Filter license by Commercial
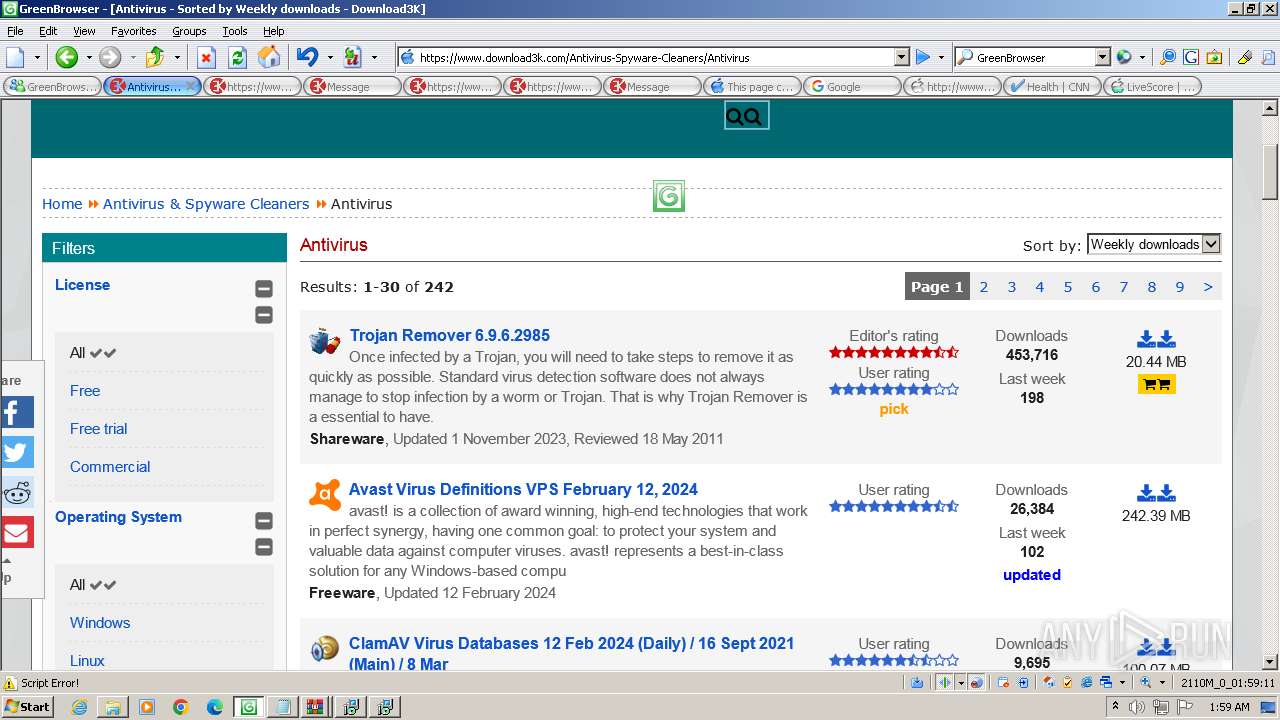 (x=110, y=467)
